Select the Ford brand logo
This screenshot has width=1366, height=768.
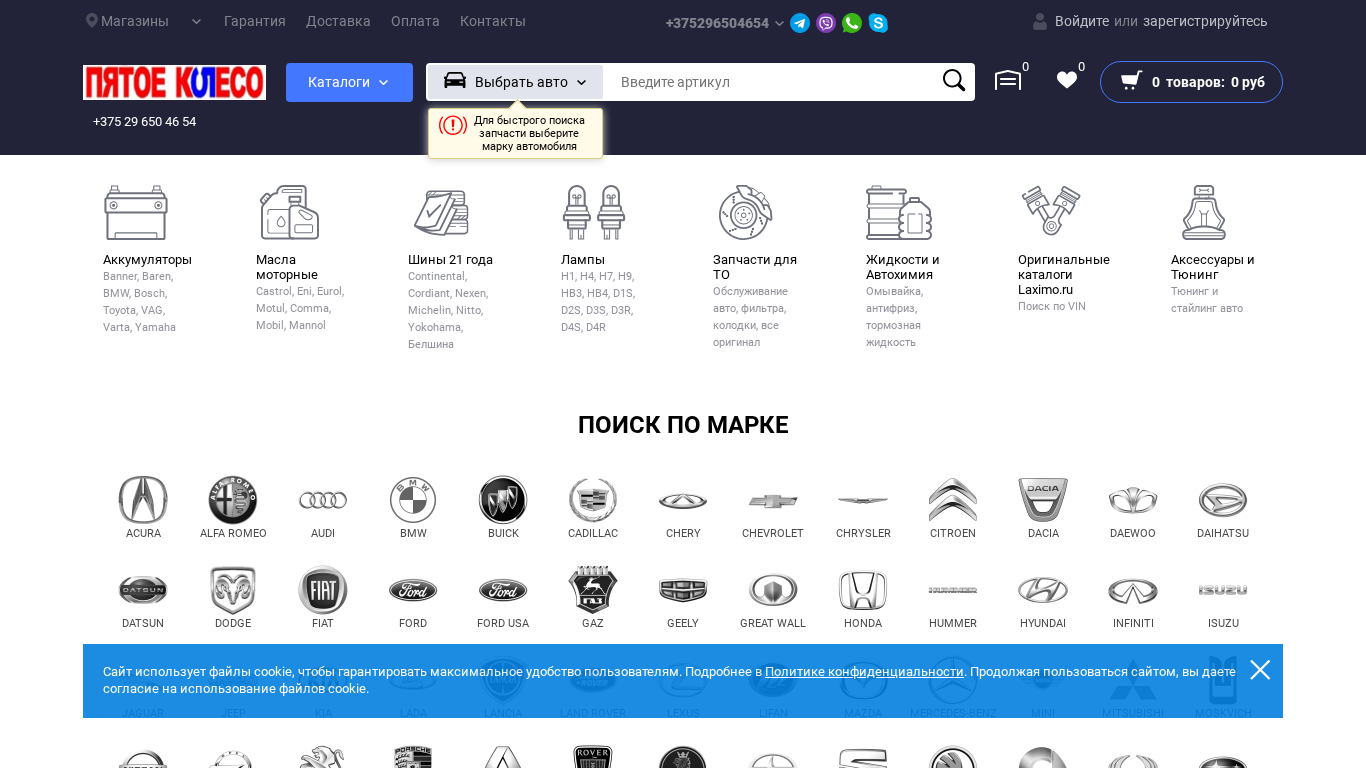413,590
